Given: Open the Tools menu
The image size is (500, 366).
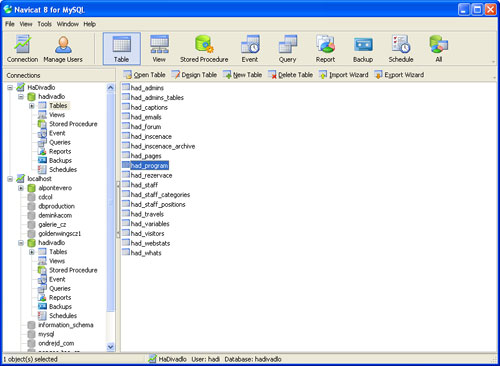Looking at the screenshot, I should [x=44, y=24].
